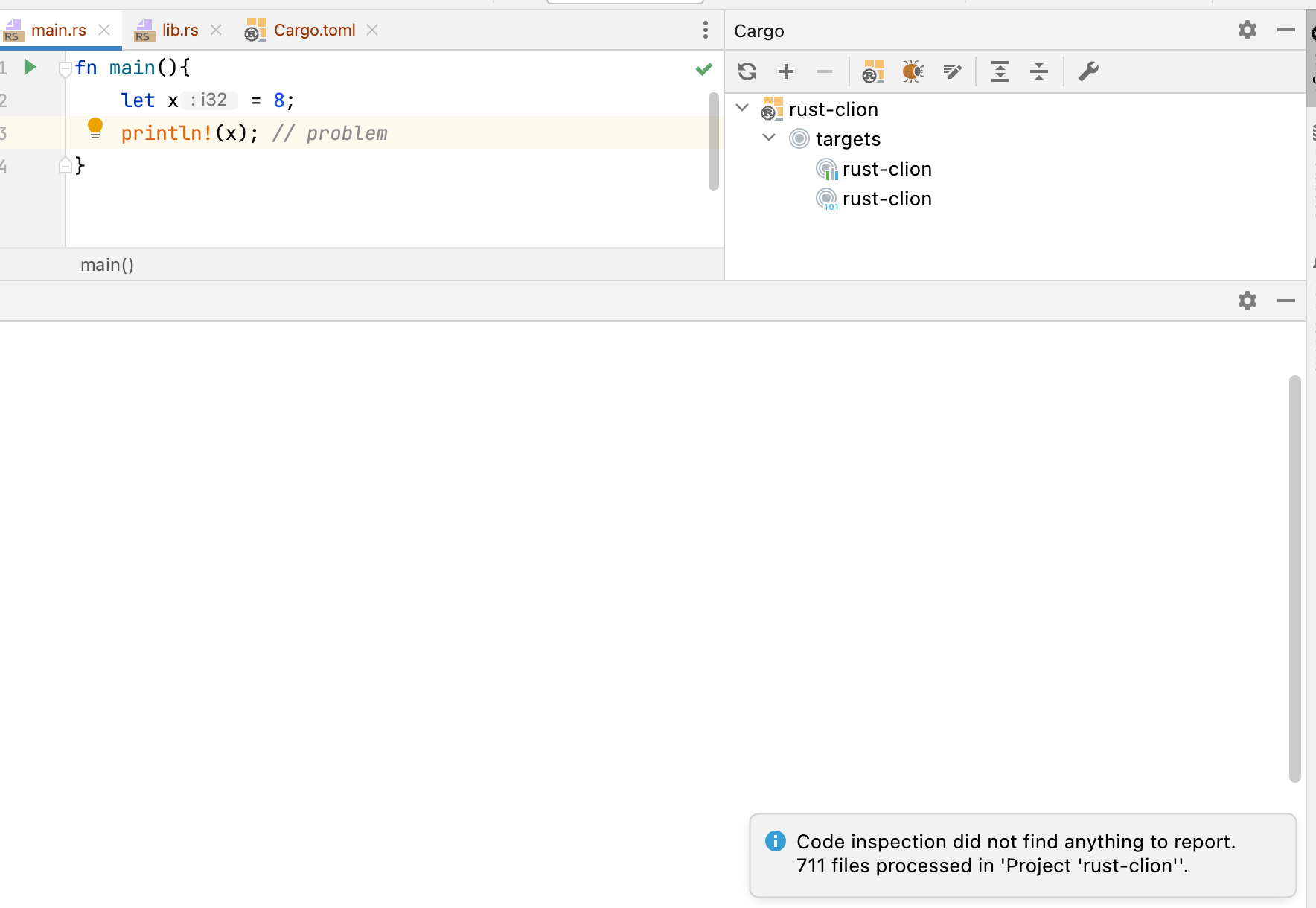
Task: Reload all Cargo projects
Action: [748, 71]
